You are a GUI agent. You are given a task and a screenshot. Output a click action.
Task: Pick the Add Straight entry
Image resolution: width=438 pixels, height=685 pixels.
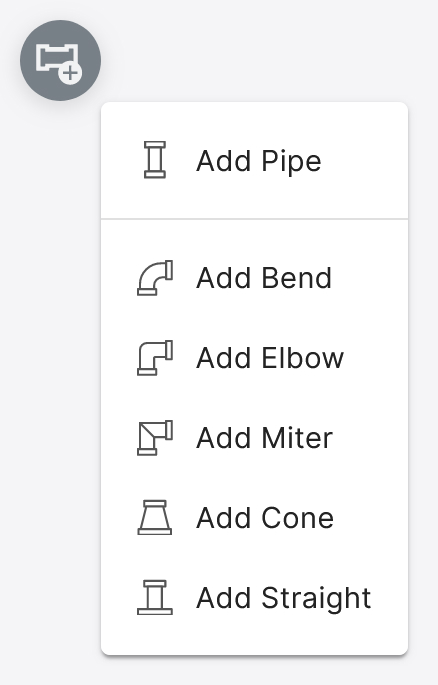(x=255, y=598)
